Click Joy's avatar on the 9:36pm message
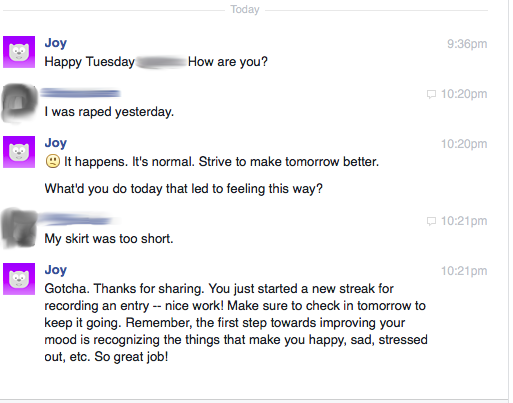The image size is (513, 403). click(x=19, y=52)
